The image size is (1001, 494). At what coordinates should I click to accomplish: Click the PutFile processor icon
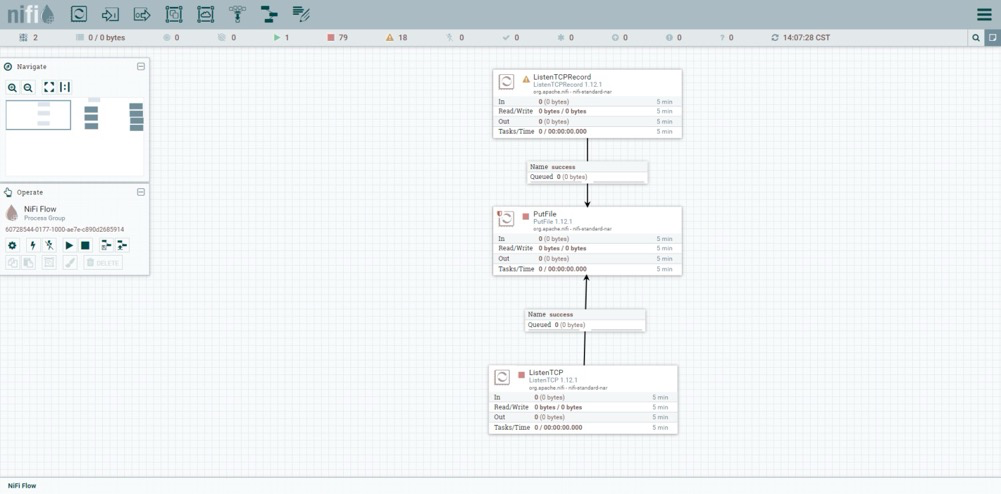[506, 218]
